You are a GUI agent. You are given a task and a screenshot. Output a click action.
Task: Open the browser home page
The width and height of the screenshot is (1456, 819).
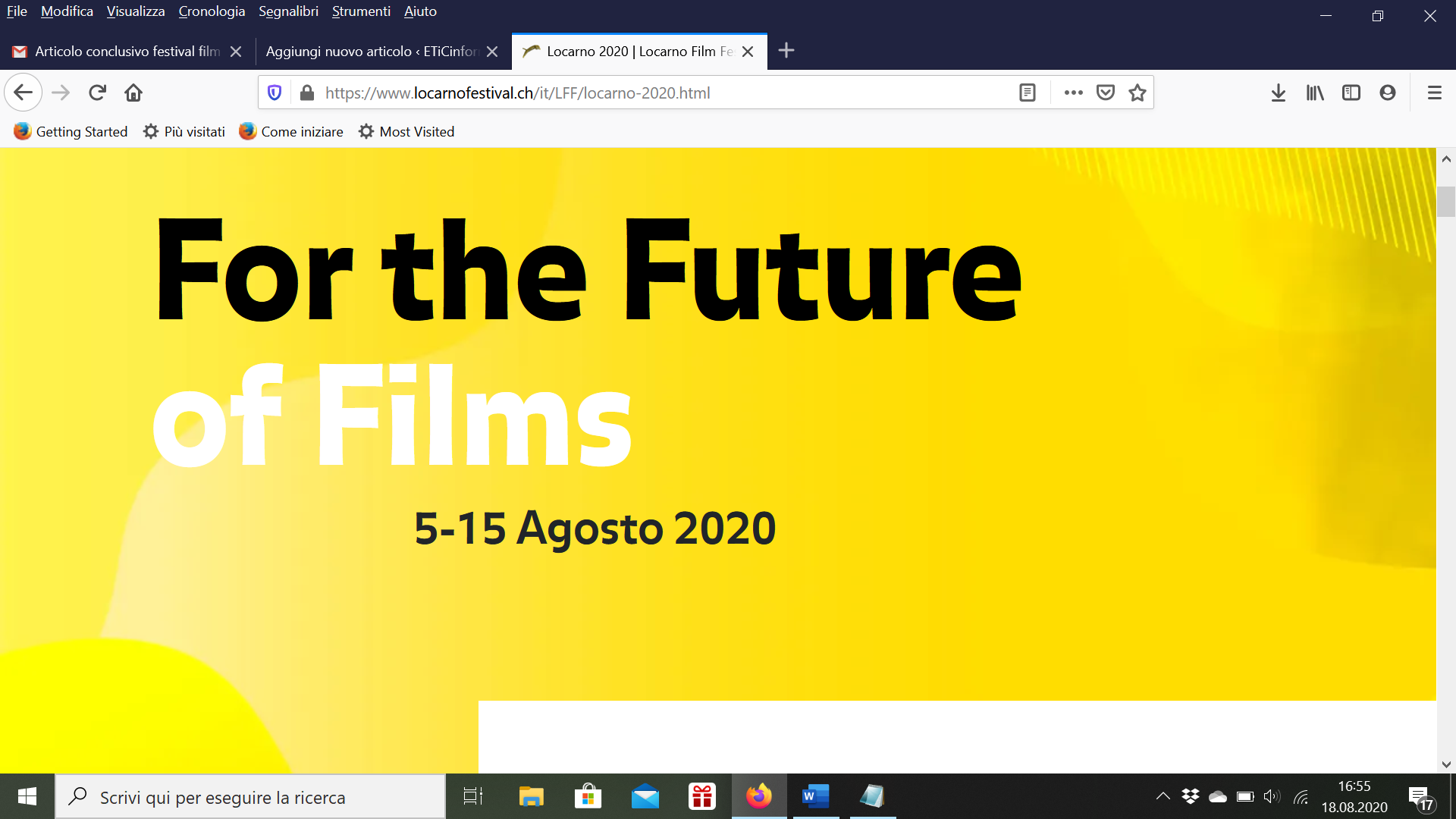(x=133, y=93)
